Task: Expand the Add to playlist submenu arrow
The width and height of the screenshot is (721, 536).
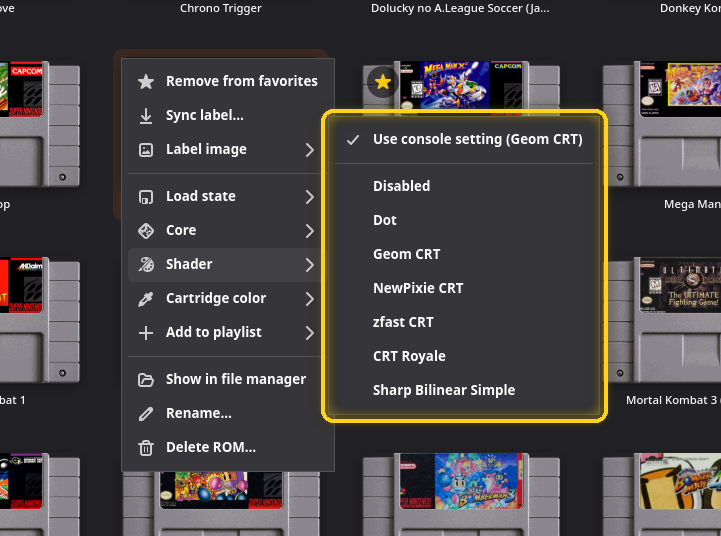Action: [310, 333]
